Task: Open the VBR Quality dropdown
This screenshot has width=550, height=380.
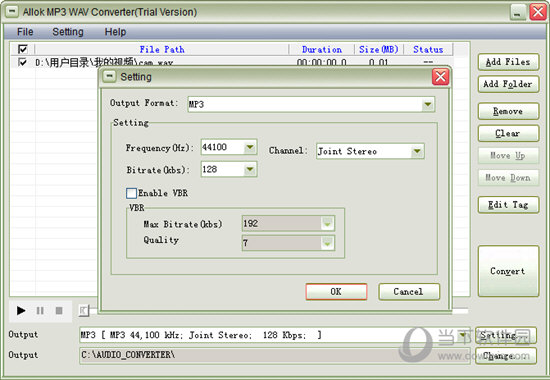Action: (327, 243)
